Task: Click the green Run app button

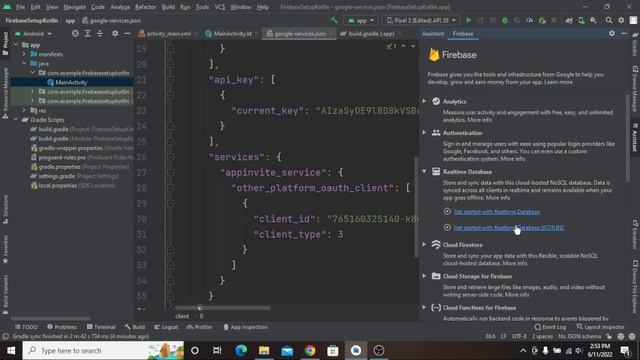Action: point(468,20)
